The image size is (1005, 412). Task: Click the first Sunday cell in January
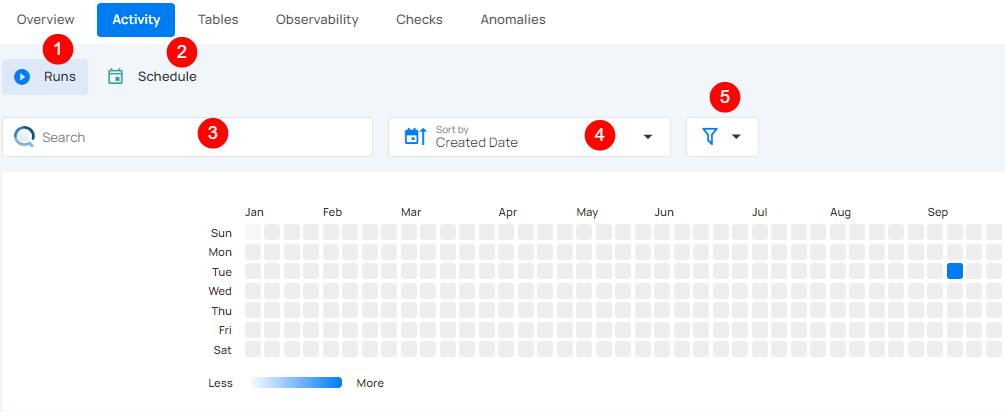click(253, 232)
